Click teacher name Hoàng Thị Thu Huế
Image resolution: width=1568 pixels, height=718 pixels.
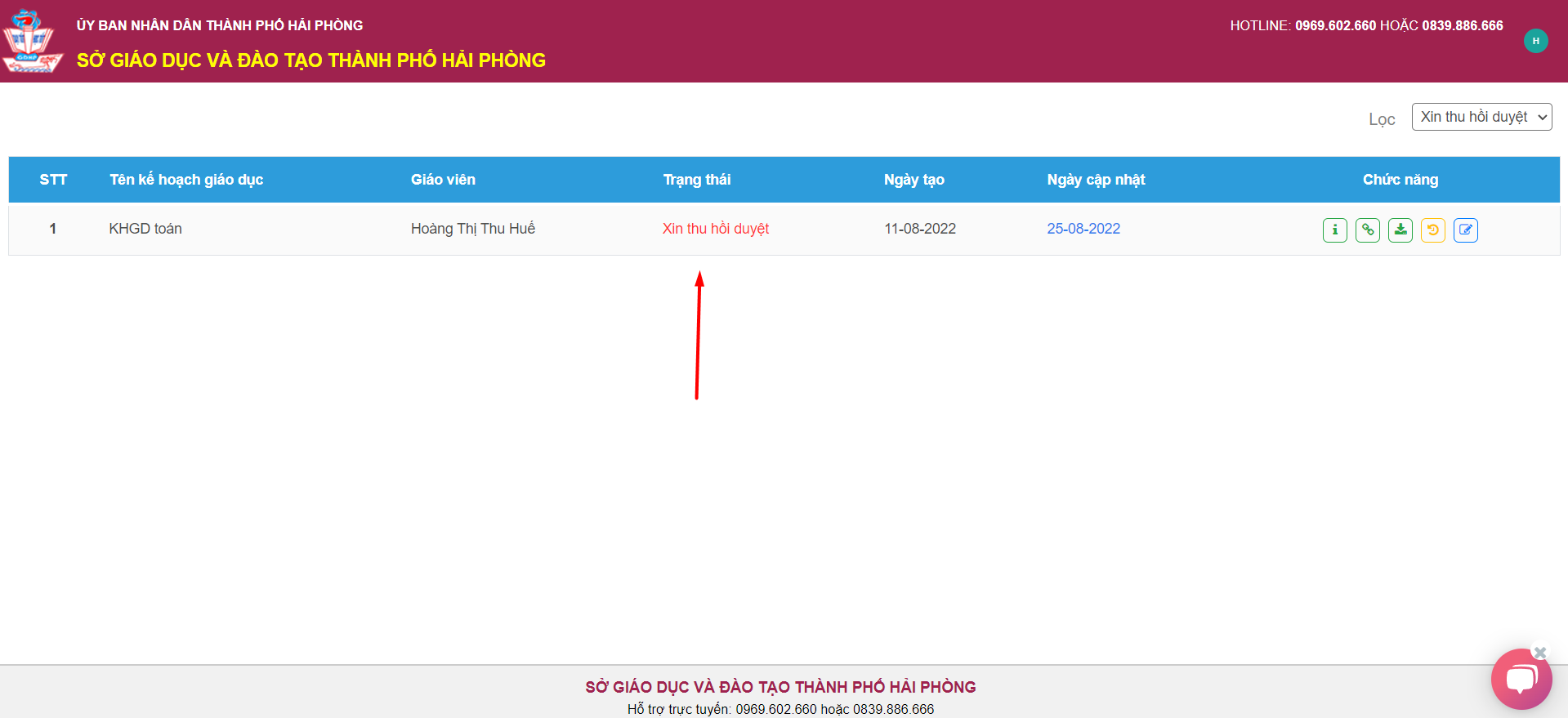(473, 229)
